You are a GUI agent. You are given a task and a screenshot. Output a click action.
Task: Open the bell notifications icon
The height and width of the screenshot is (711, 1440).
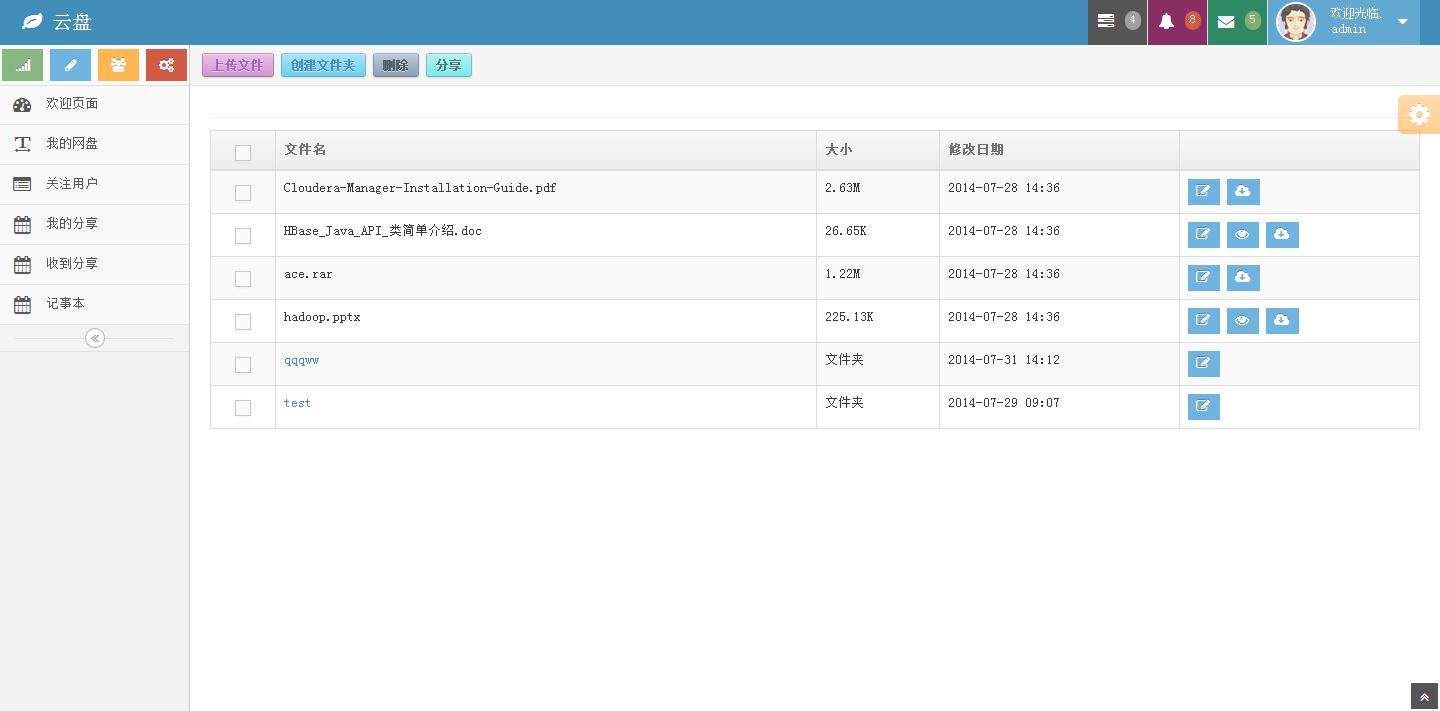point(1166,21)
